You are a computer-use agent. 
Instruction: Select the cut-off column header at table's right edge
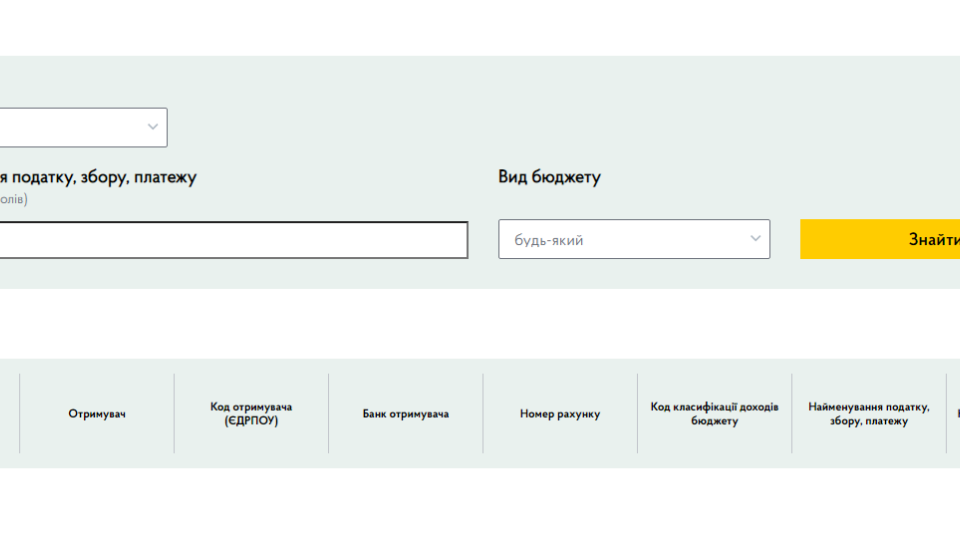(x=953, y=414)
